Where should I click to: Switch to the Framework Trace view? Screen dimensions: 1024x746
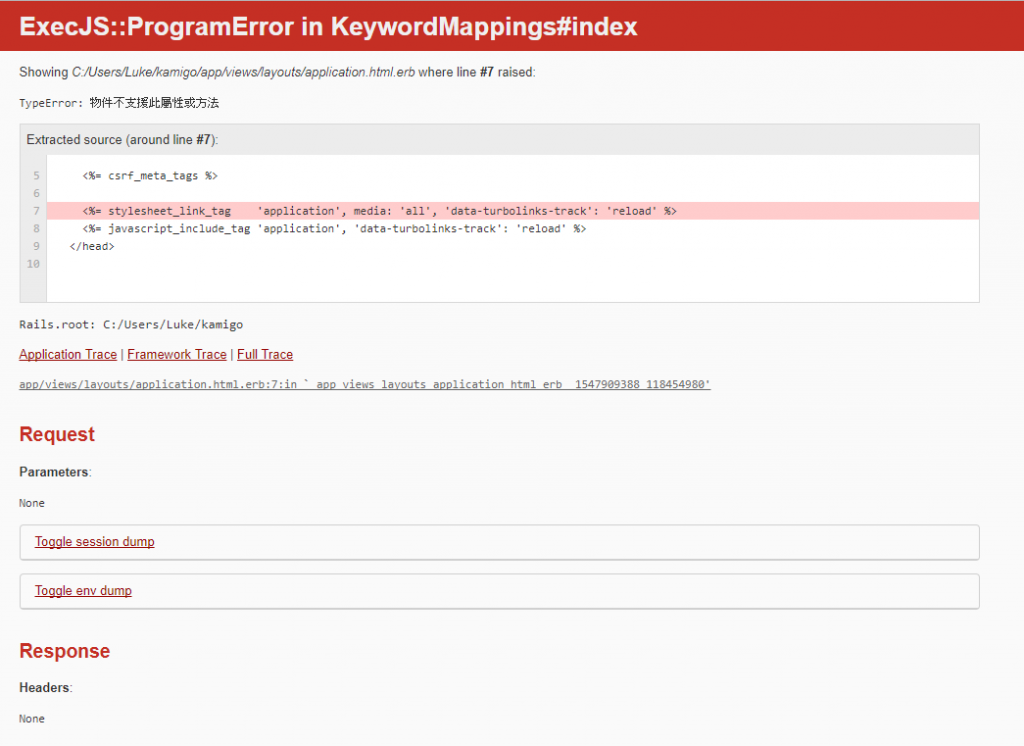coord(176,354)
